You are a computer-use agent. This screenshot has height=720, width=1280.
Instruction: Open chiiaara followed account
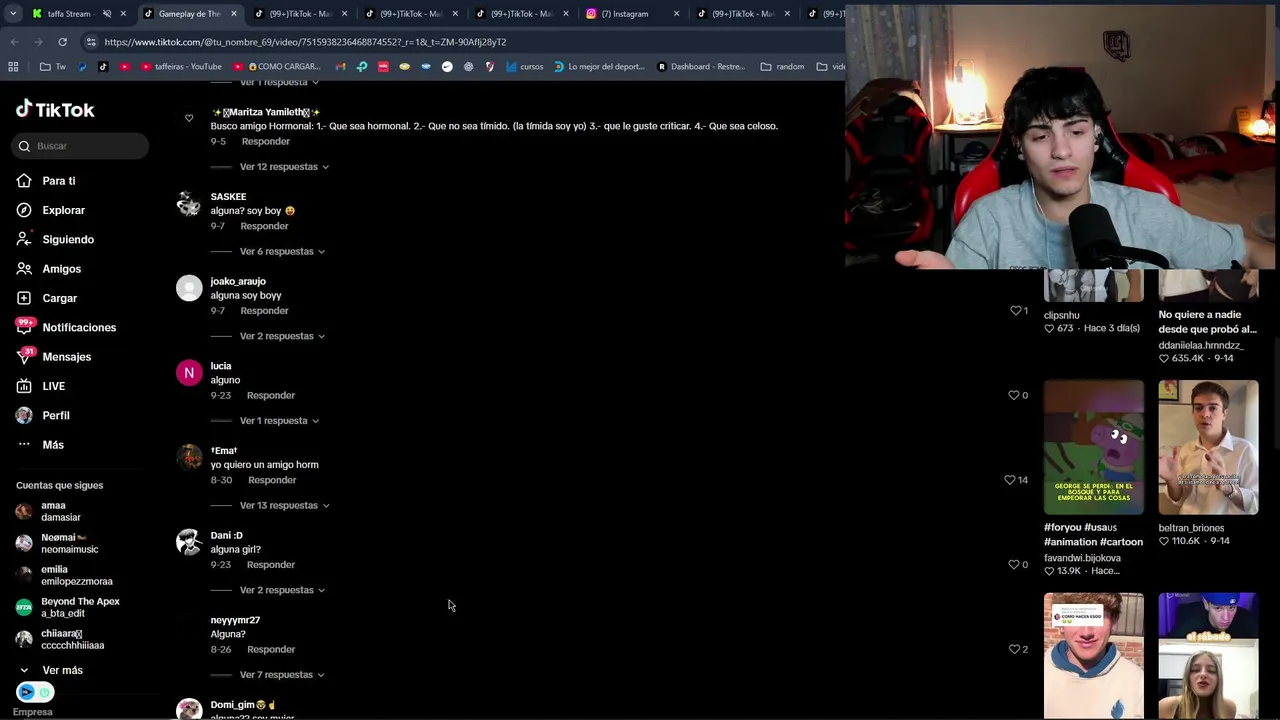tap(60, 639)
